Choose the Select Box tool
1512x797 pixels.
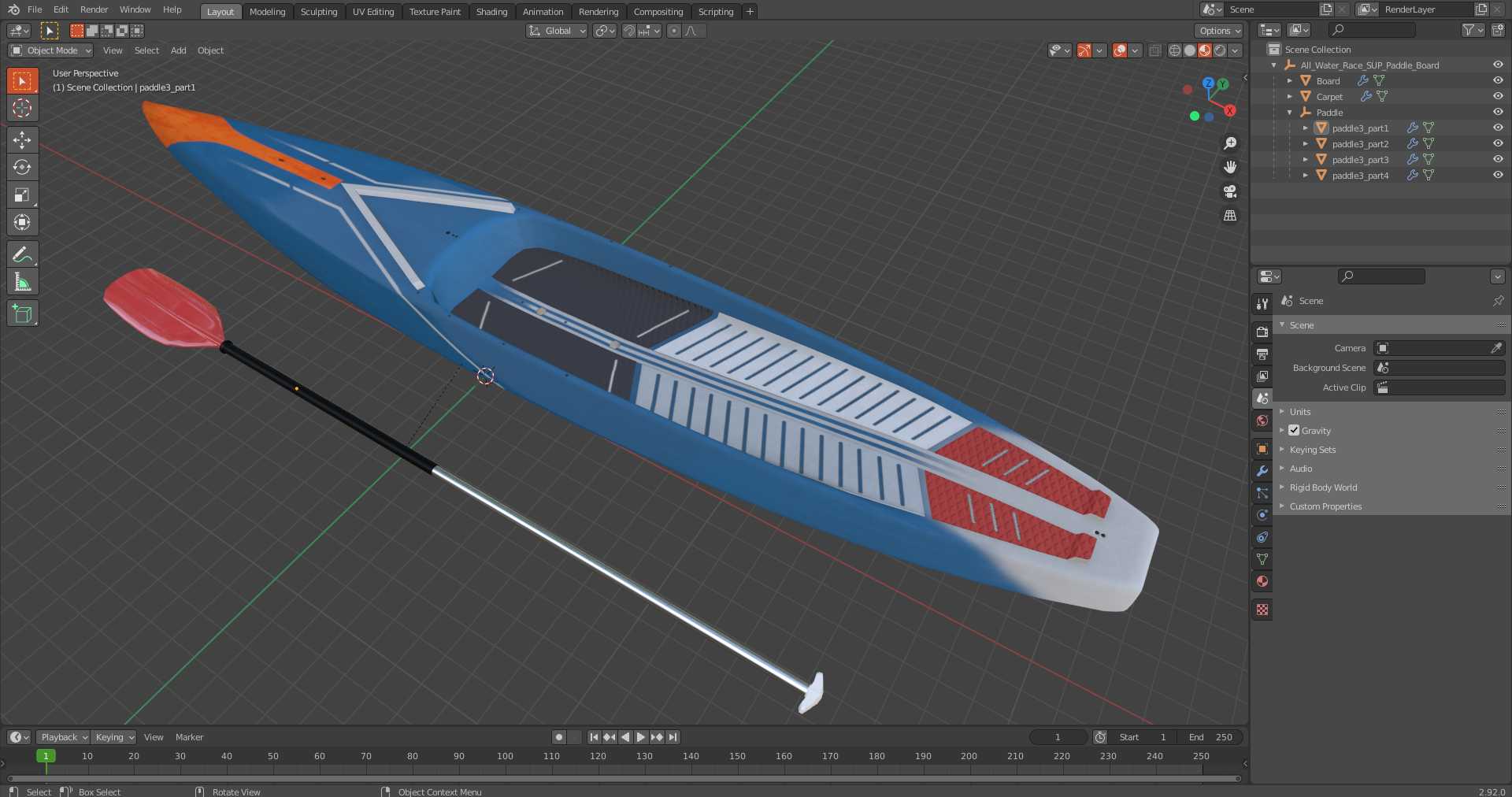pyautogui.click(x=22, y=80)
